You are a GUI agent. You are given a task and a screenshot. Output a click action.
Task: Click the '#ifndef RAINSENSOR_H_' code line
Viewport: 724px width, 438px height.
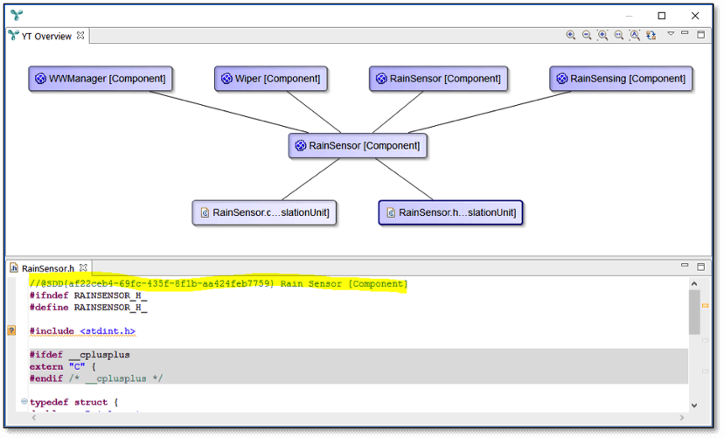click(88, 295)
